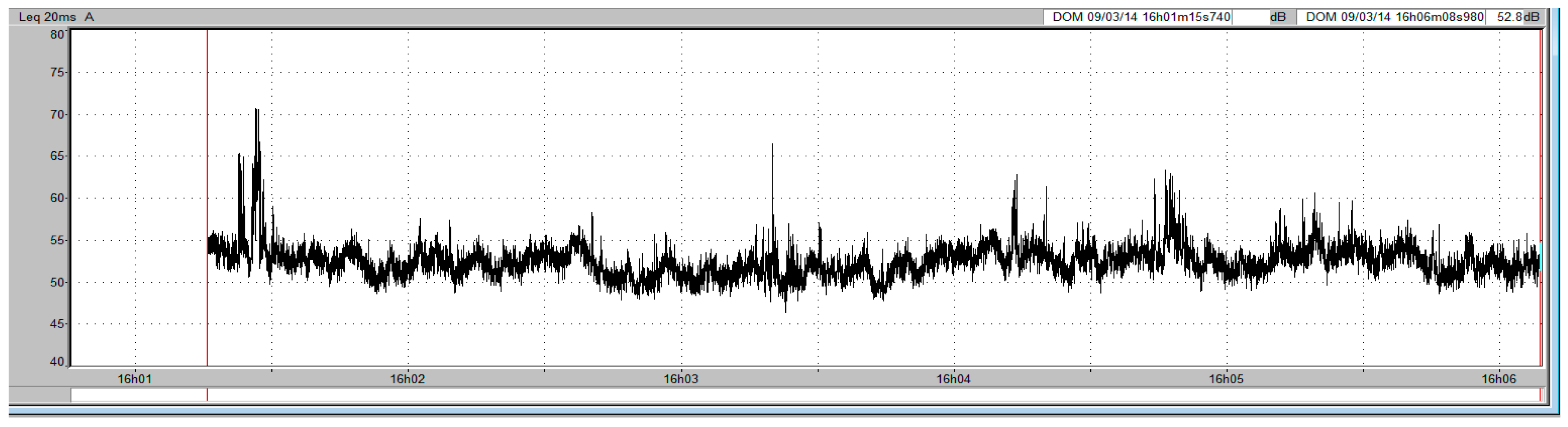Viewport: 1568px width, 427px height.
Task: Click the 60 dB level axis label
Action: (x=57, y=198)
